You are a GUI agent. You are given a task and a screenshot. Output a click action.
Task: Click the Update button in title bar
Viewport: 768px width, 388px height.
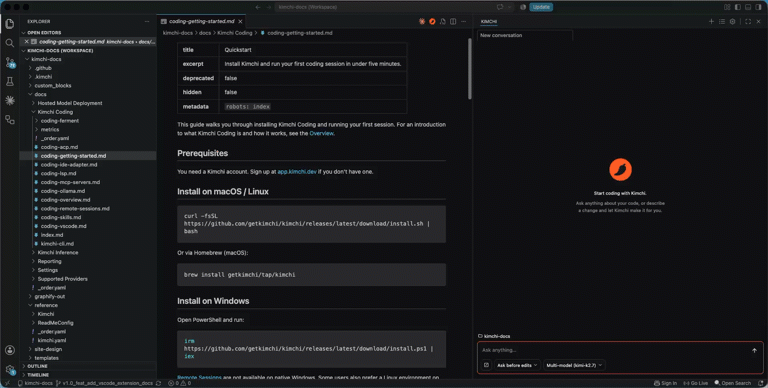[541, 7]
